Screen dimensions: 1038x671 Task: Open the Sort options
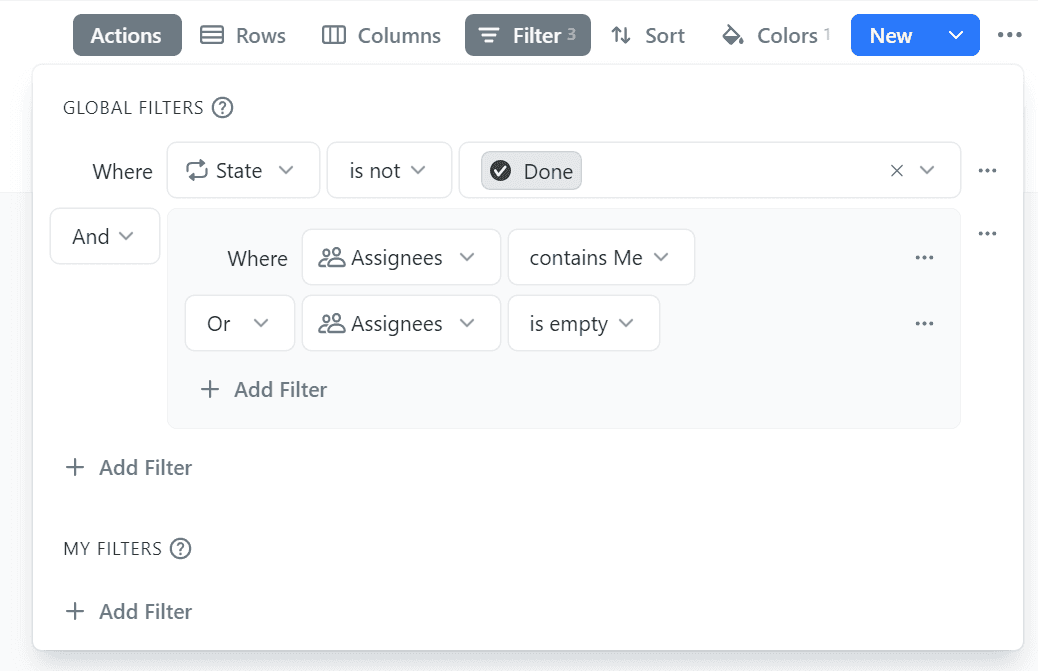point(647,35)
